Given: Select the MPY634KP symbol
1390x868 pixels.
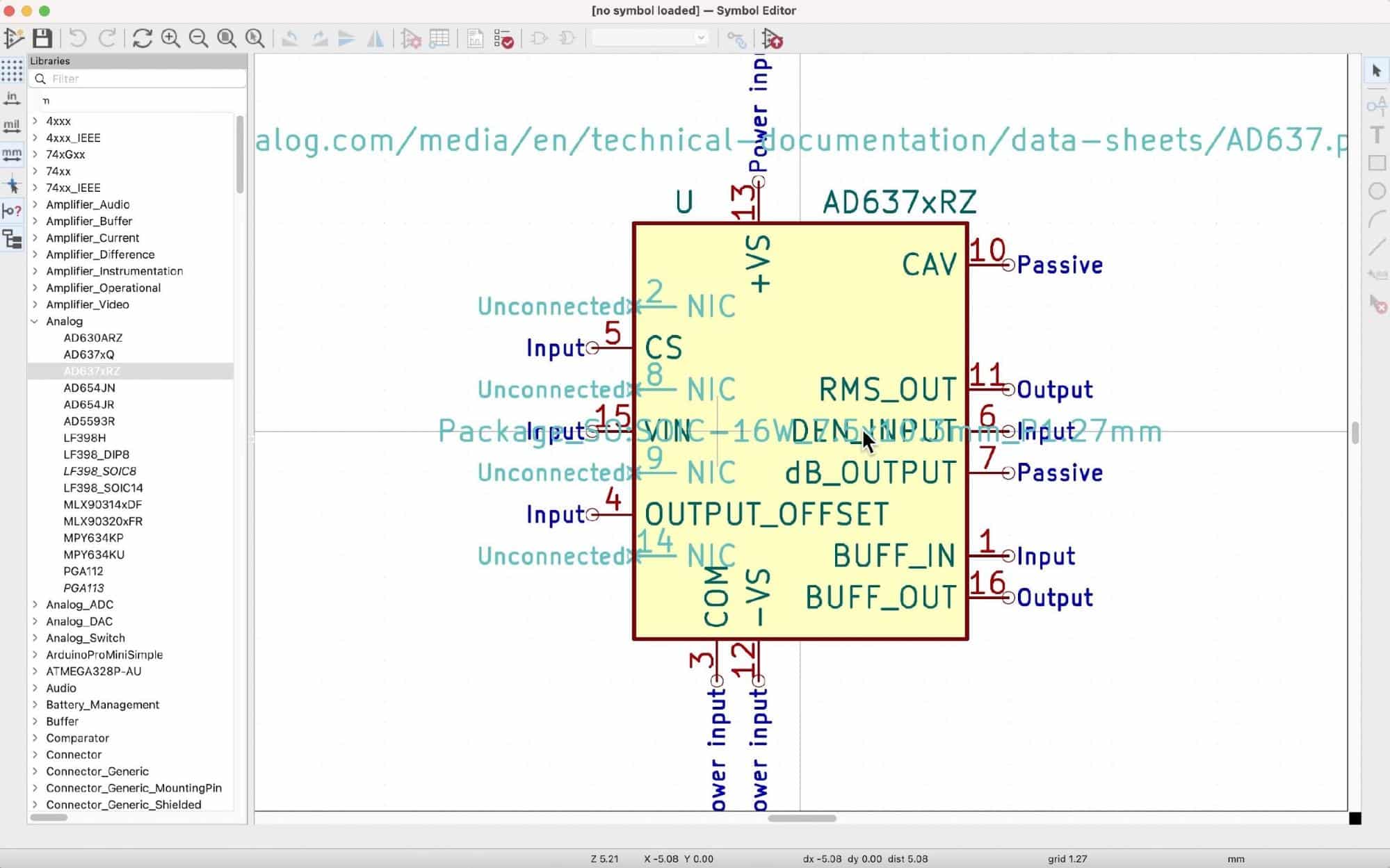Looking at the screenshot, I should (93, 538).
